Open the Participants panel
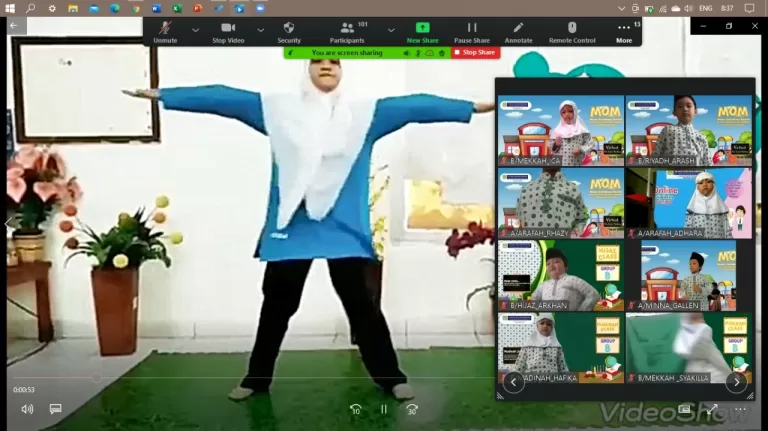The width and height of the screenshot is (768, 431). pos(347,32)
